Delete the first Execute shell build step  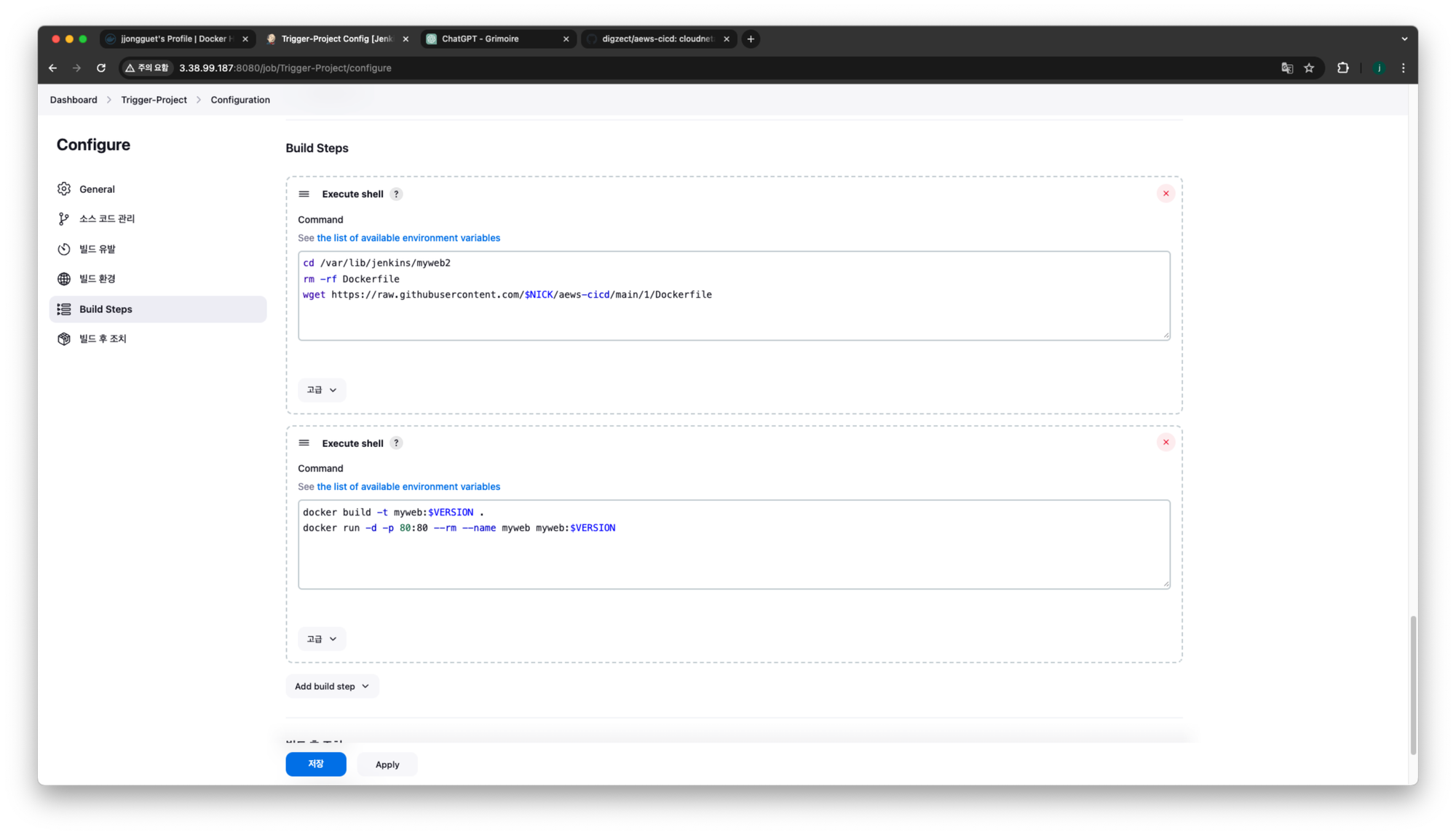click(x=1166, y=193)
